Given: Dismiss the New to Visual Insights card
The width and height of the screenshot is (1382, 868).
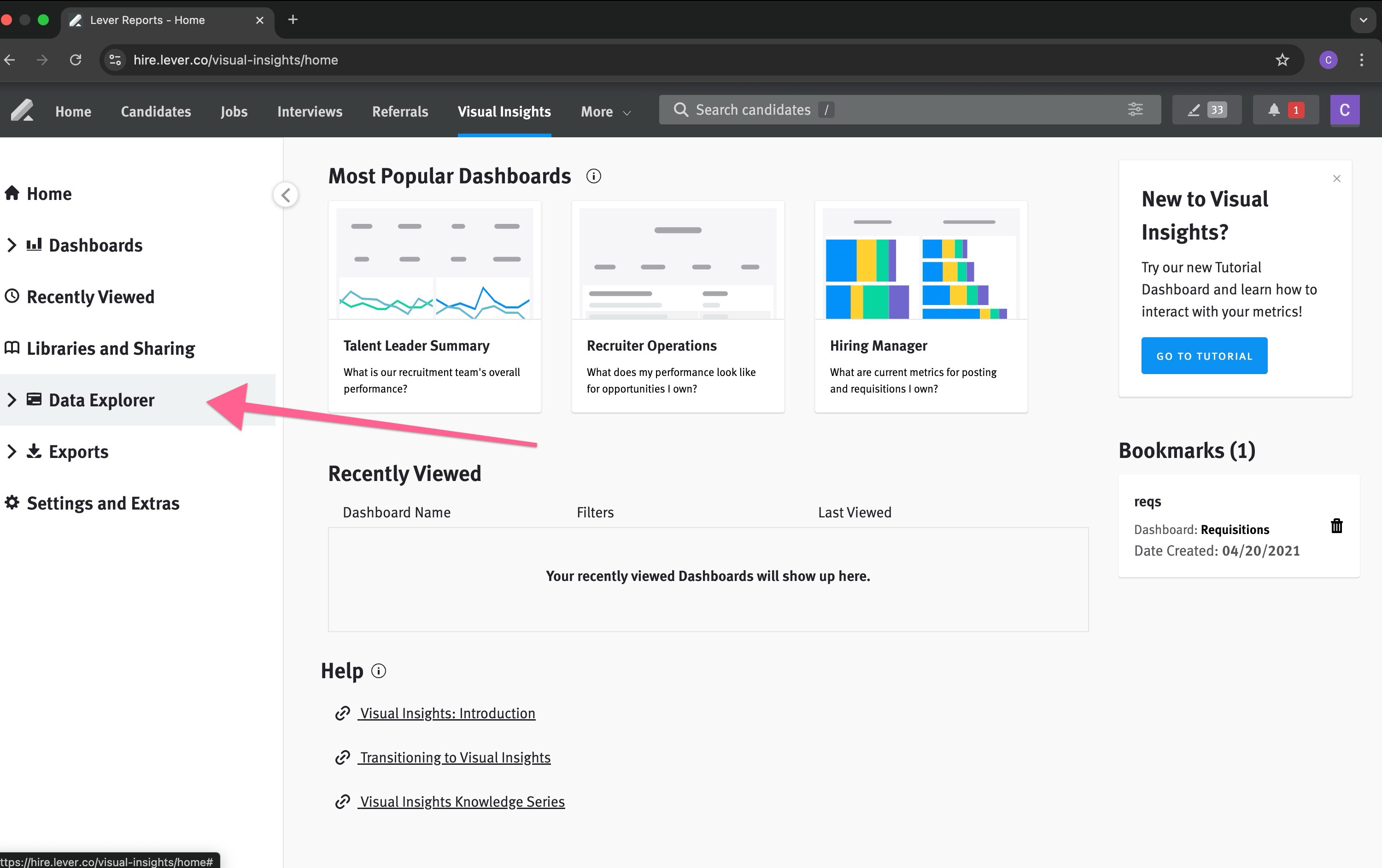Looking at the screenshot, I should (1337, 179).
